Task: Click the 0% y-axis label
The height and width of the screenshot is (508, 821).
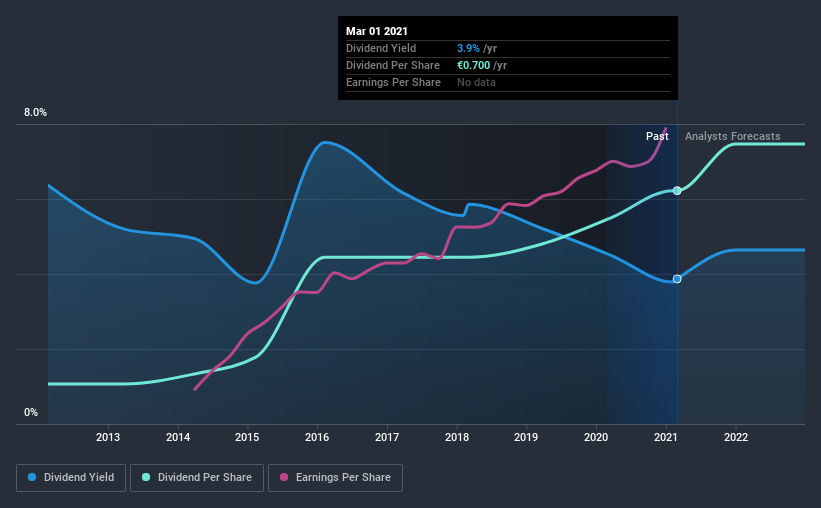Action: [31, 413]
